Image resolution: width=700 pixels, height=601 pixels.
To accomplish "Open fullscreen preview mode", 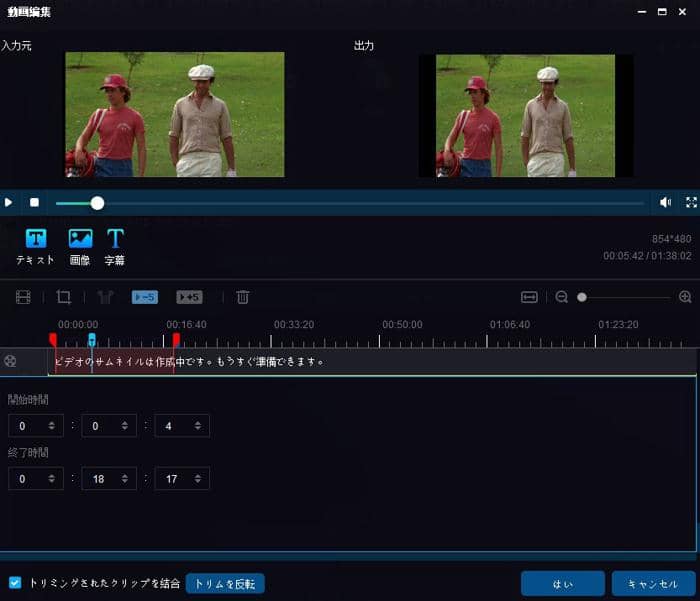I will click(x=691, y=202).
